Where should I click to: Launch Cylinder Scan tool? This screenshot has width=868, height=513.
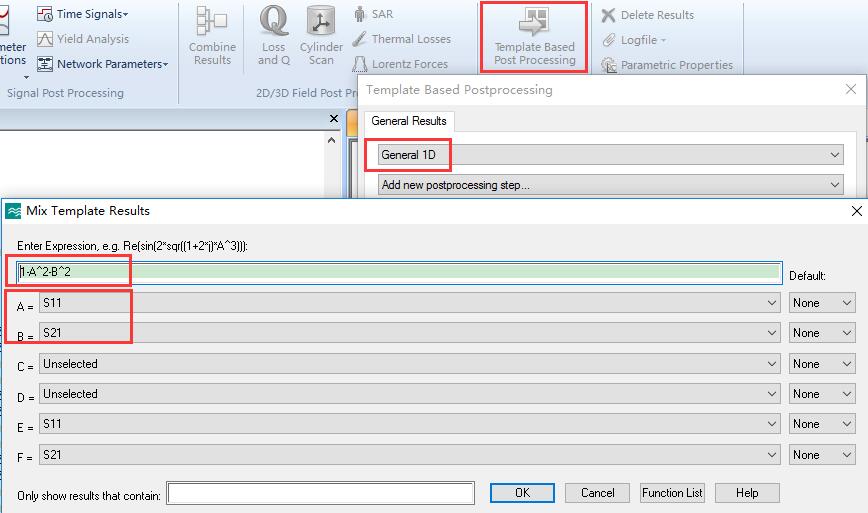coord(321,37)
